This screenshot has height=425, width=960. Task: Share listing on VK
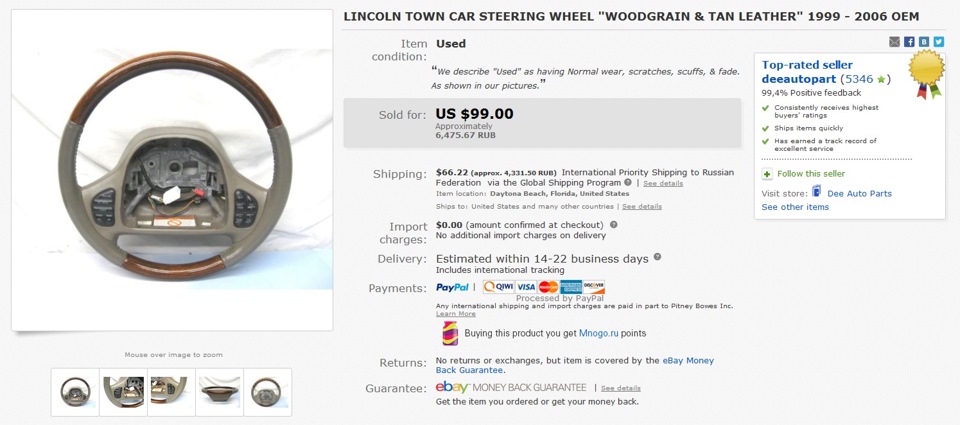pyautogui.click(x=925, y=41)
